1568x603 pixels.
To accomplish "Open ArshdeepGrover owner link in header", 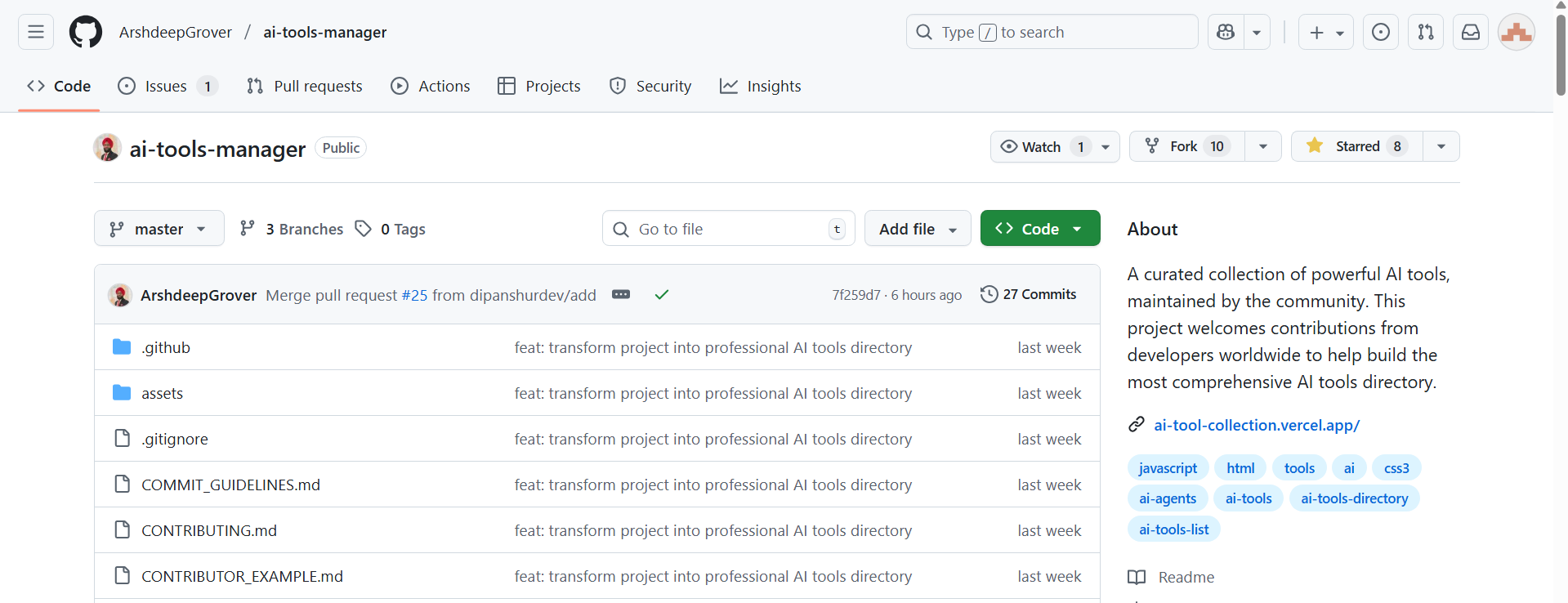I will (x=176, y=32).
